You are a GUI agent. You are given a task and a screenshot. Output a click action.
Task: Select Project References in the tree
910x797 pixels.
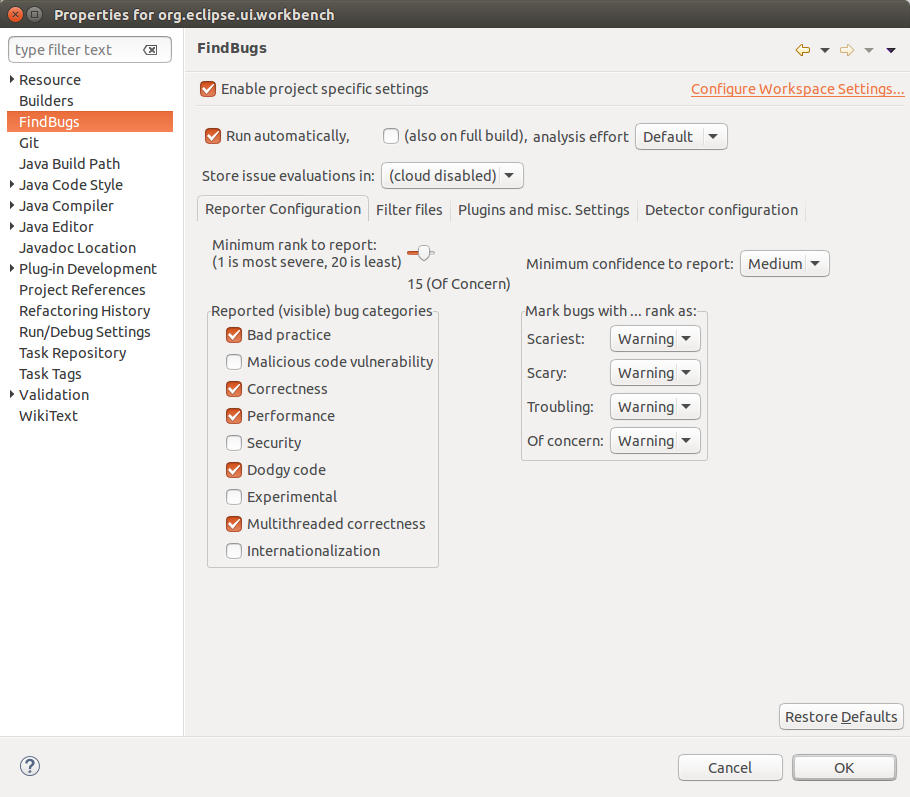(x=82, y=290)
